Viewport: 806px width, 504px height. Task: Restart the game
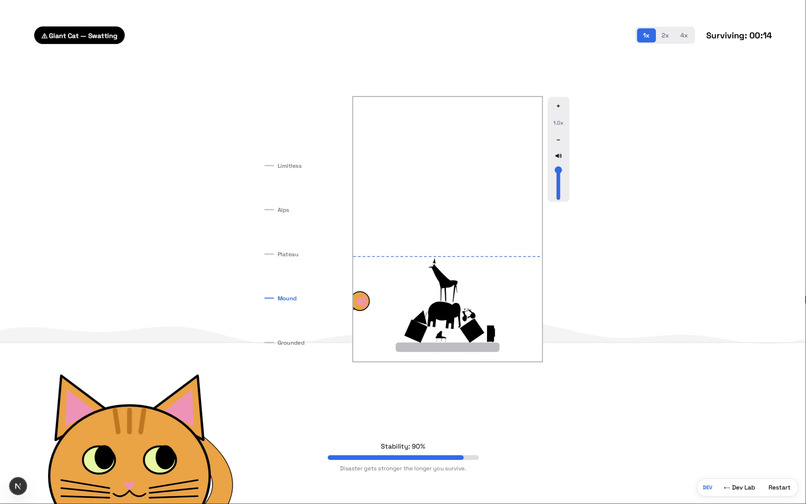point(779,488)
